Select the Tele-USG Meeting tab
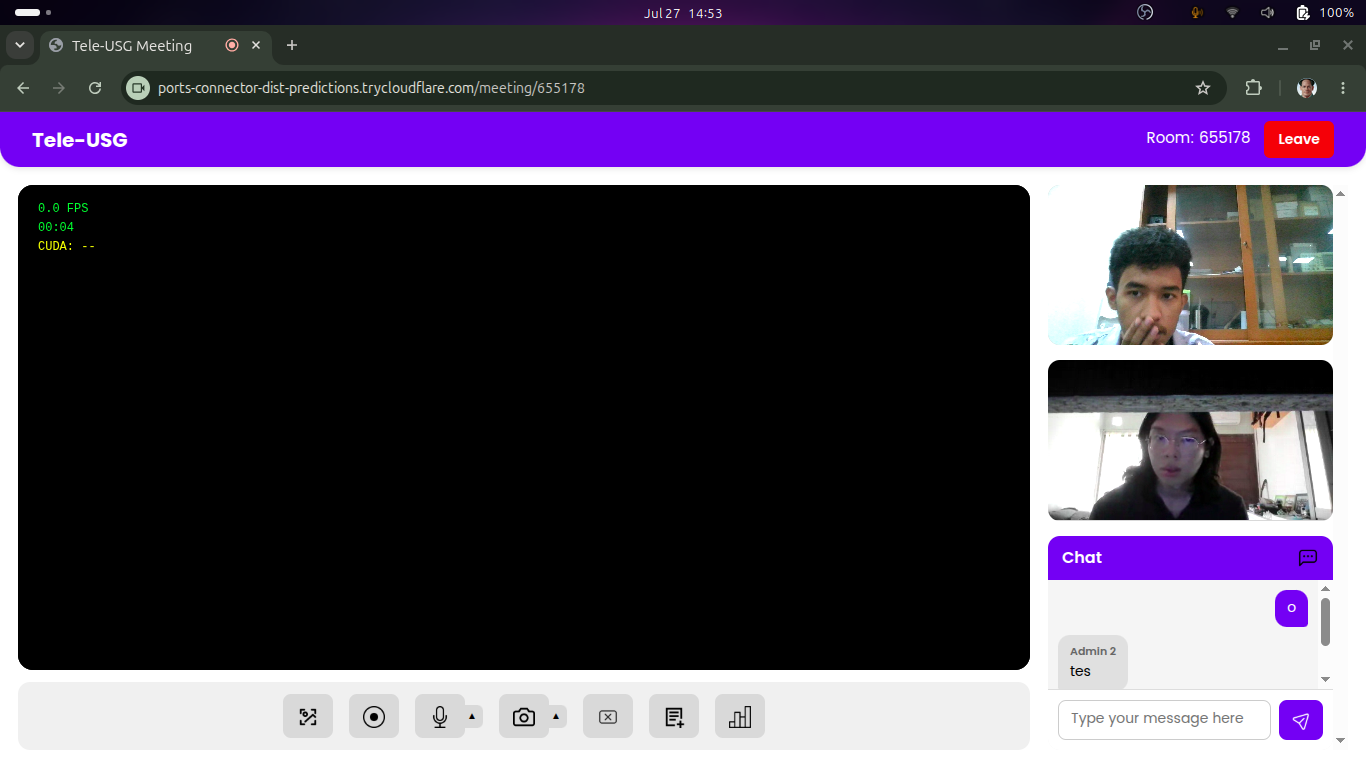This screenshot has height=768, width=1366. click(155, 45)
